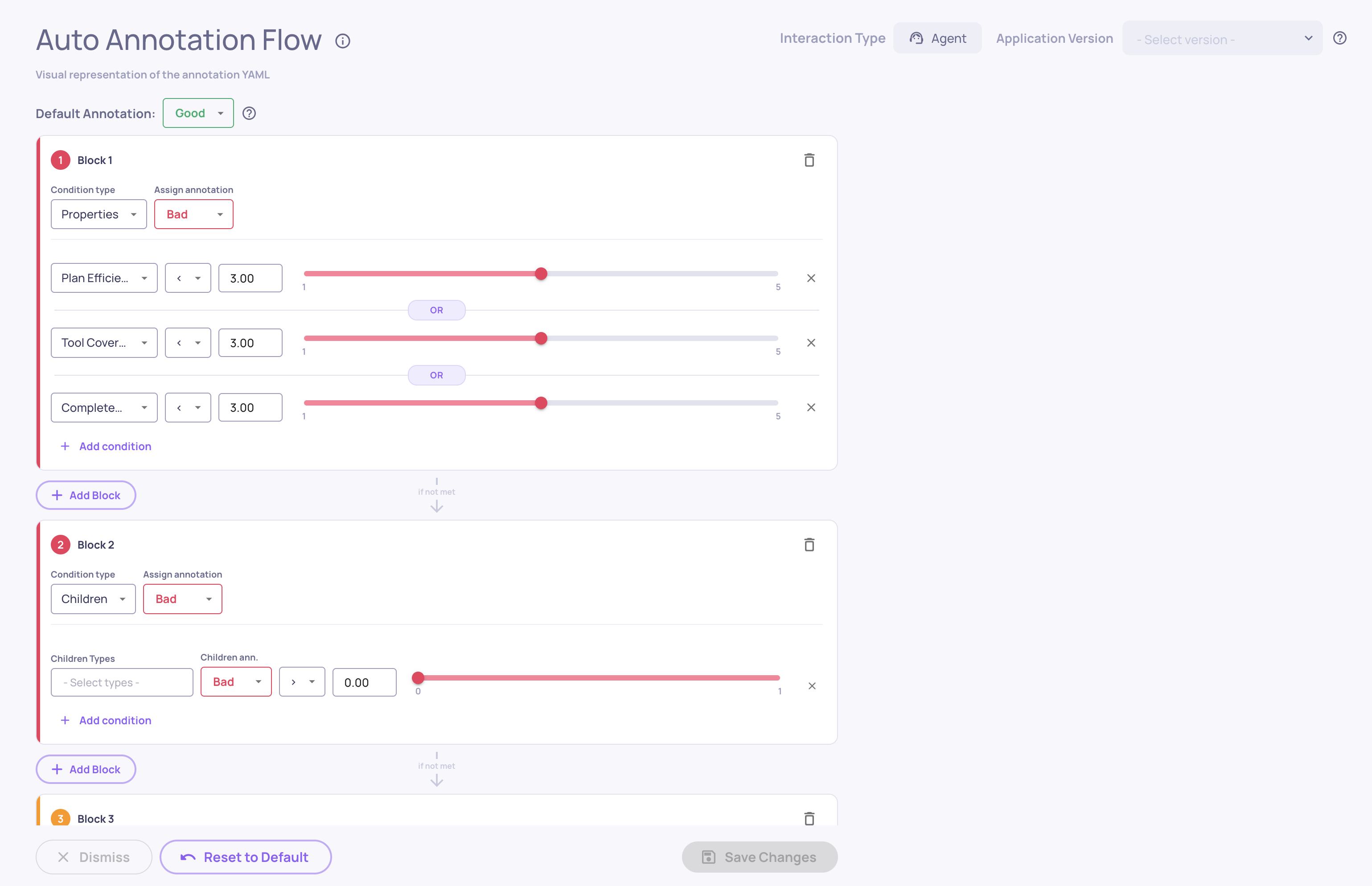Delete Block 2 with trash icon
The height and width of the screenshot is (886, 1372).
click(809, 545)
